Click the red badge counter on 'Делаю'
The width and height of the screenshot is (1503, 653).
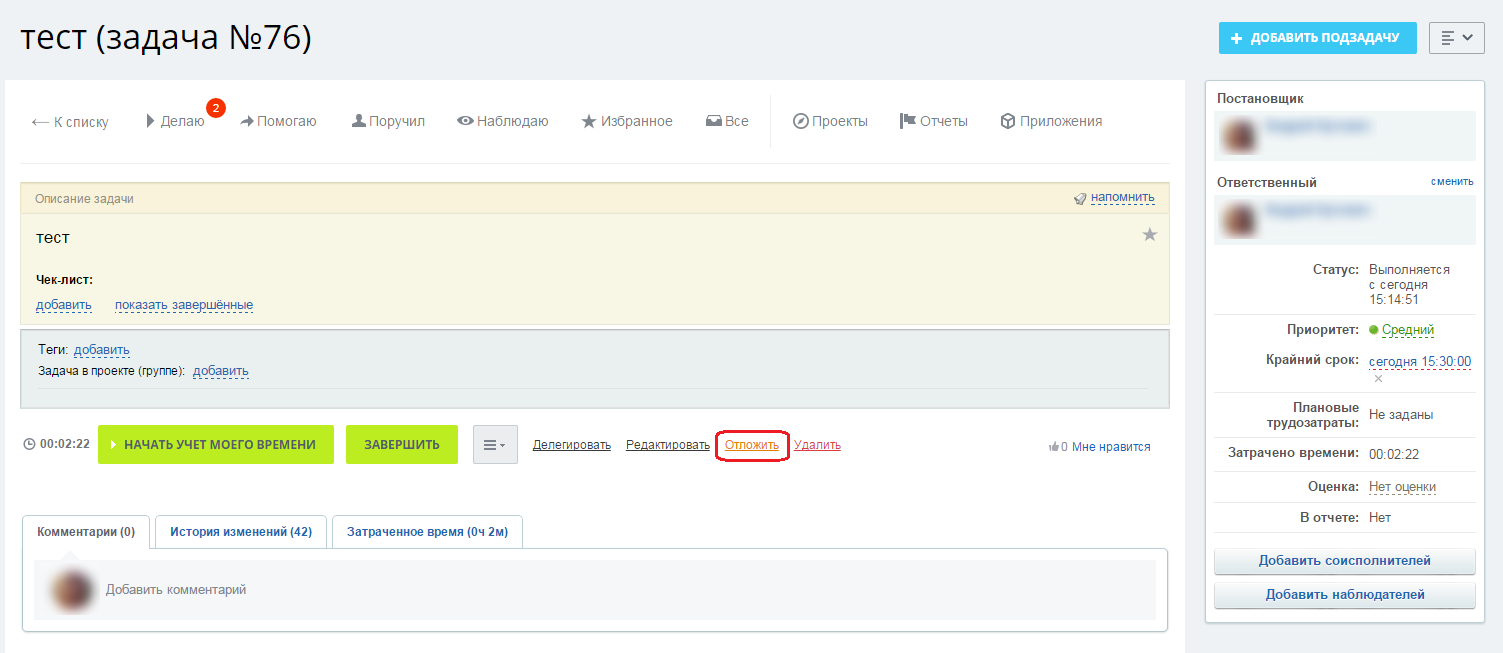[216, 107]
